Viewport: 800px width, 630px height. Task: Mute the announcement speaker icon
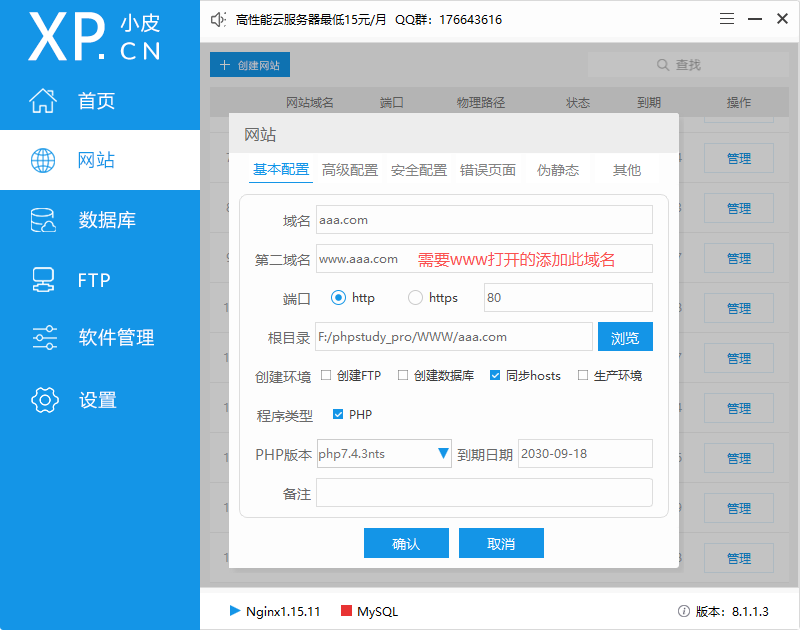click(x=218, y=18)
